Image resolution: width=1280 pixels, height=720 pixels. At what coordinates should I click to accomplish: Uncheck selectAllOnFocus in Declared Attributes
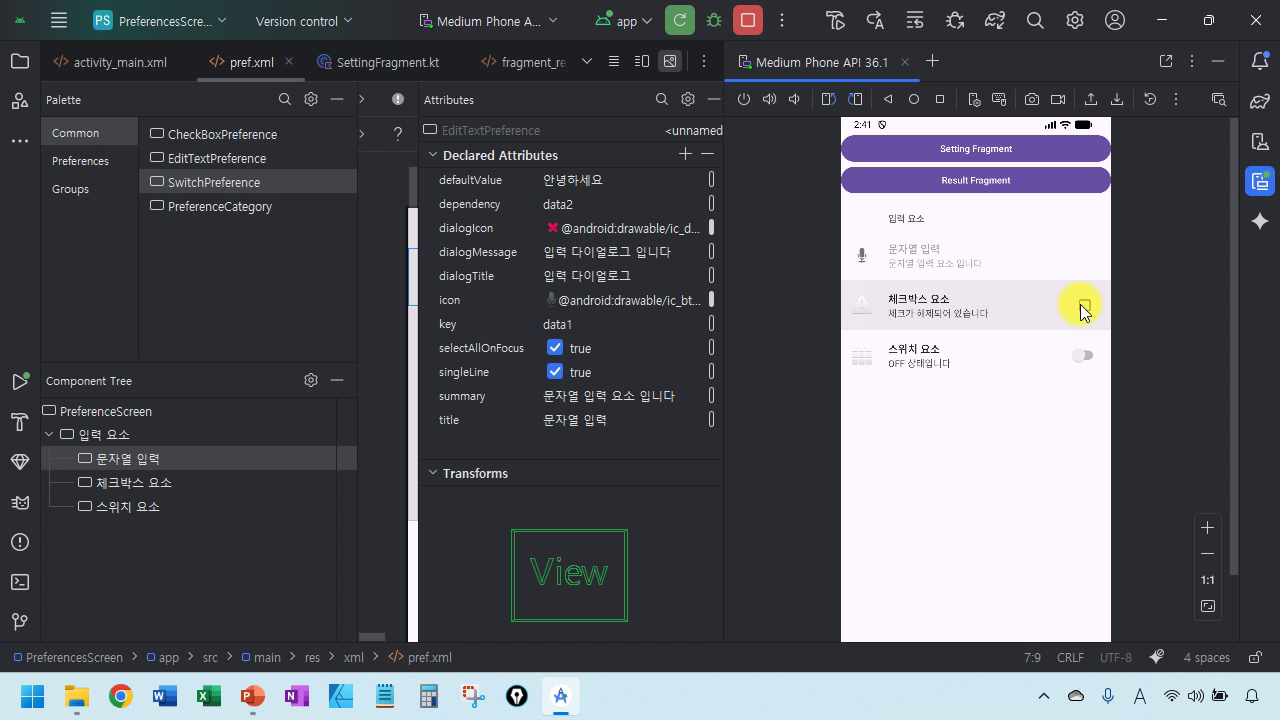(x=555, y=348)
